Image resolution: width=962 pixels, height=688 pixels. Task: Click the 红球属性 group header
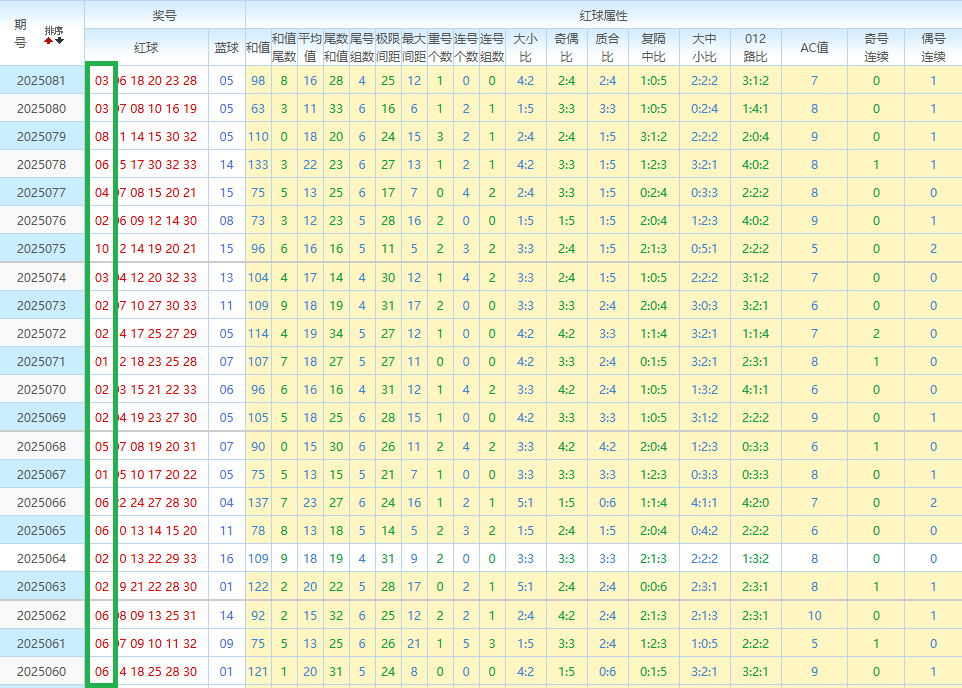[603, 15]
